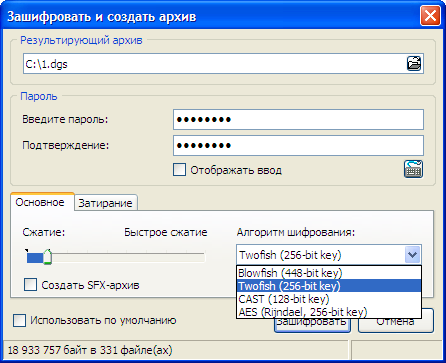The width and height of the screenshot is (446, 363).
Task: Open the virtual keyboard icon
Action: 413,169
